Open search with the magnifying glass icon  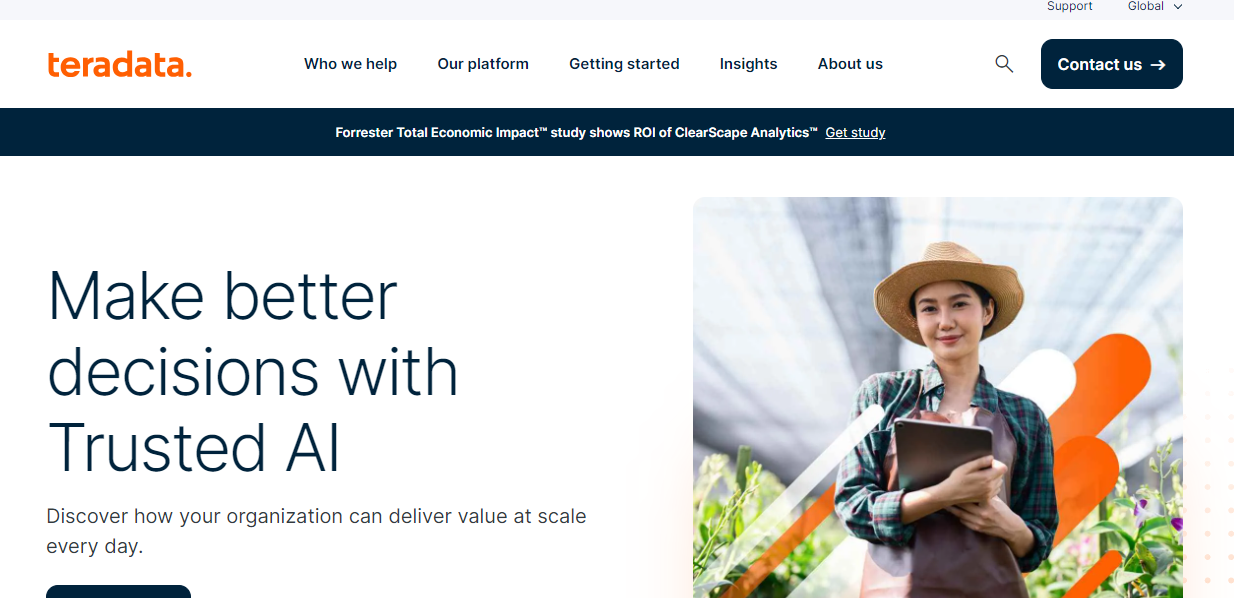point(1004,64)
